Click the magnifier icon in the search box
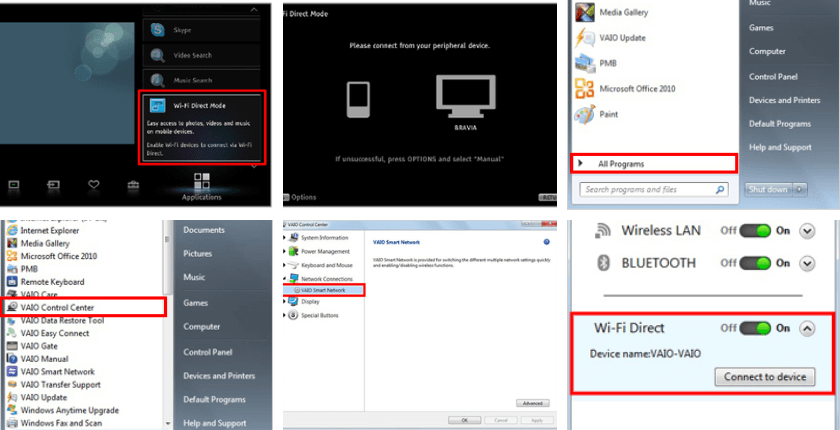Image resolution: width=840 pixels, height=430 pixels. [x=720, y=190]
